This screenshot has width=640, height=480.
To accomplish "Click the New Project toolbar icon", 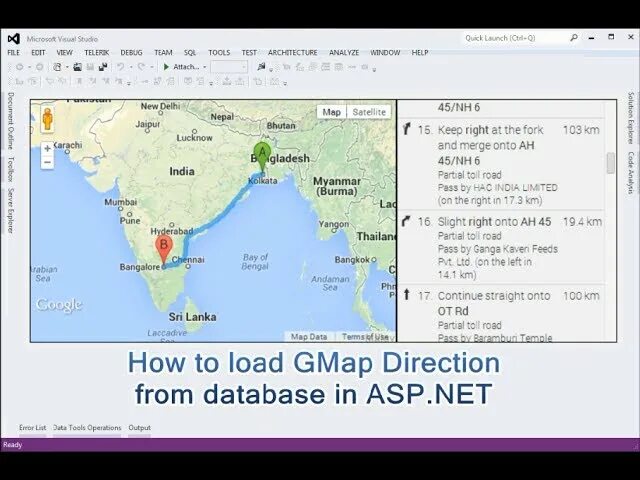I will pos(57,67).
